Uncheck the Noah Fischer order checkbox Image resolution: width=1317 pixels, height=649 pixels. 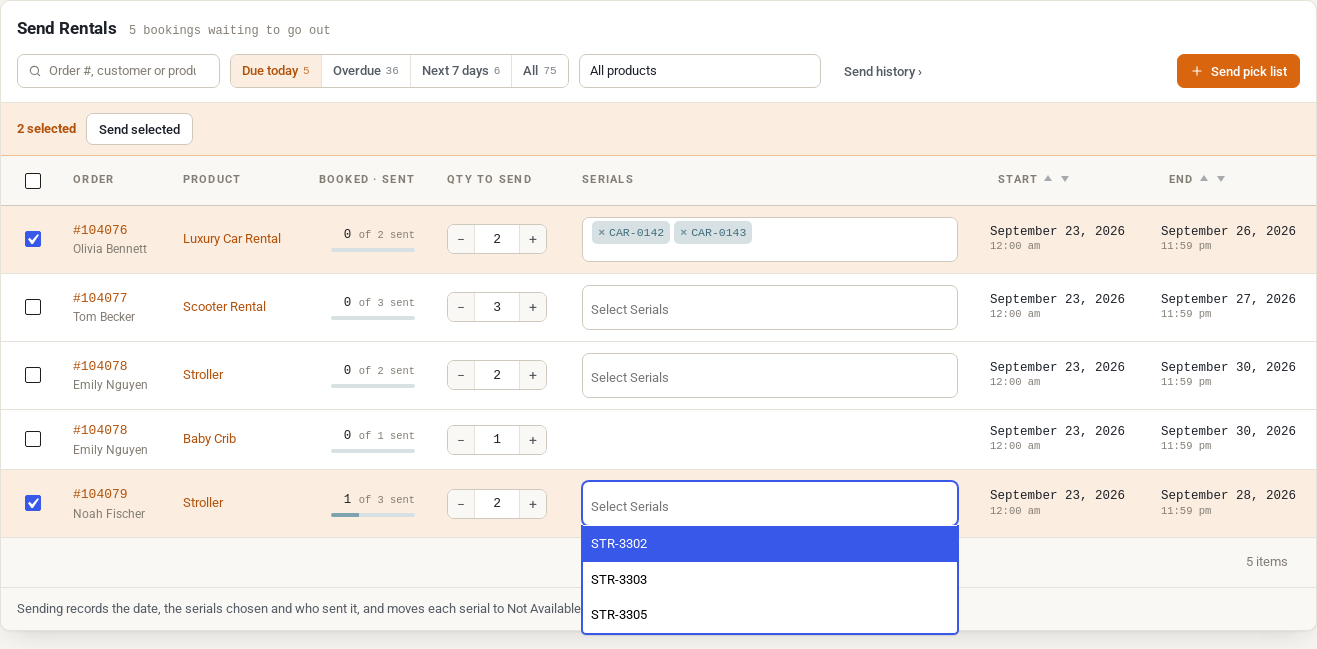pyautogui.click(x=33, y=503)
